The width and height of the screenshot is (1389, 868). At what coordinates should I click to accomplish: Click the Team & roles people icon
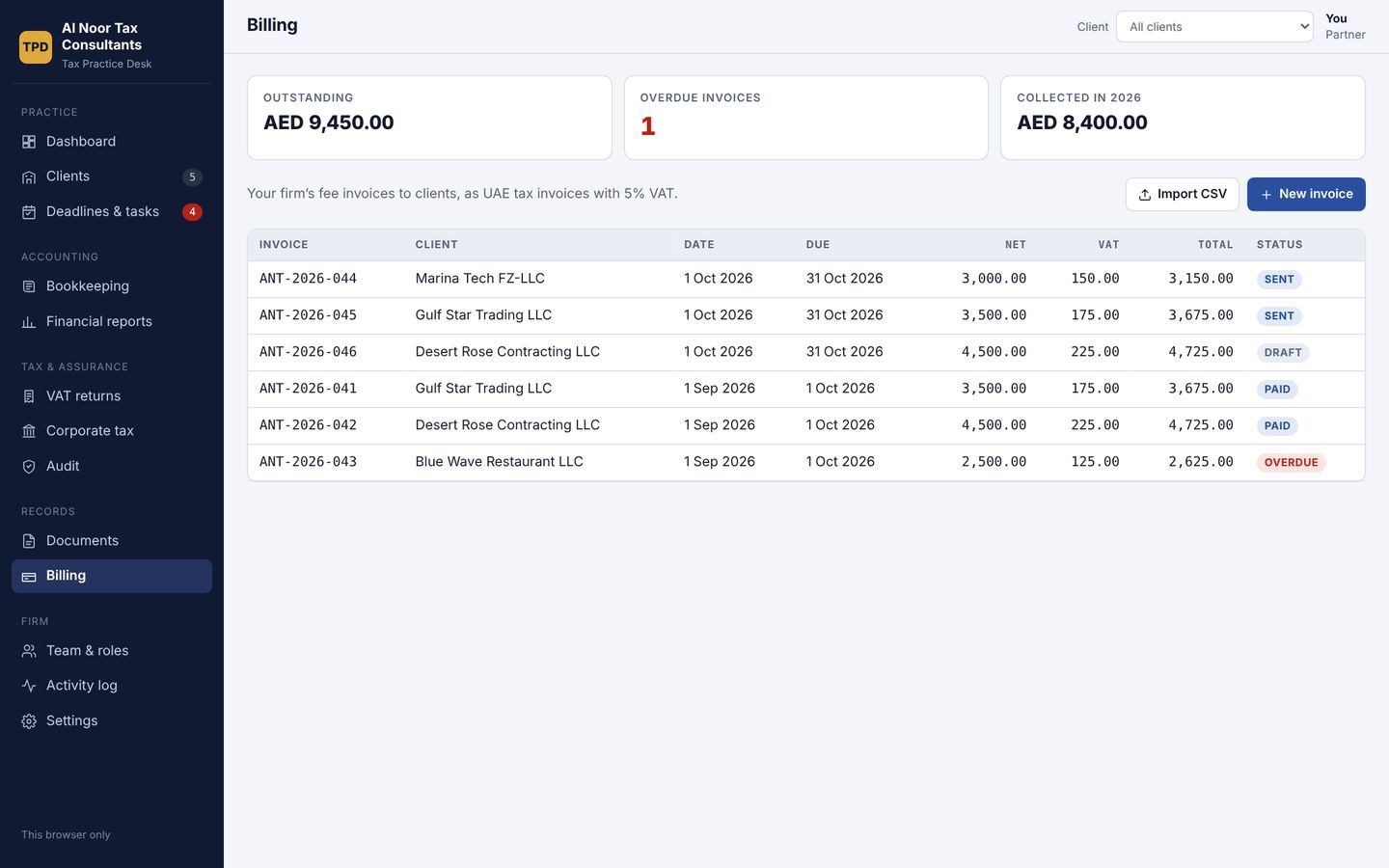coord(29,651)
